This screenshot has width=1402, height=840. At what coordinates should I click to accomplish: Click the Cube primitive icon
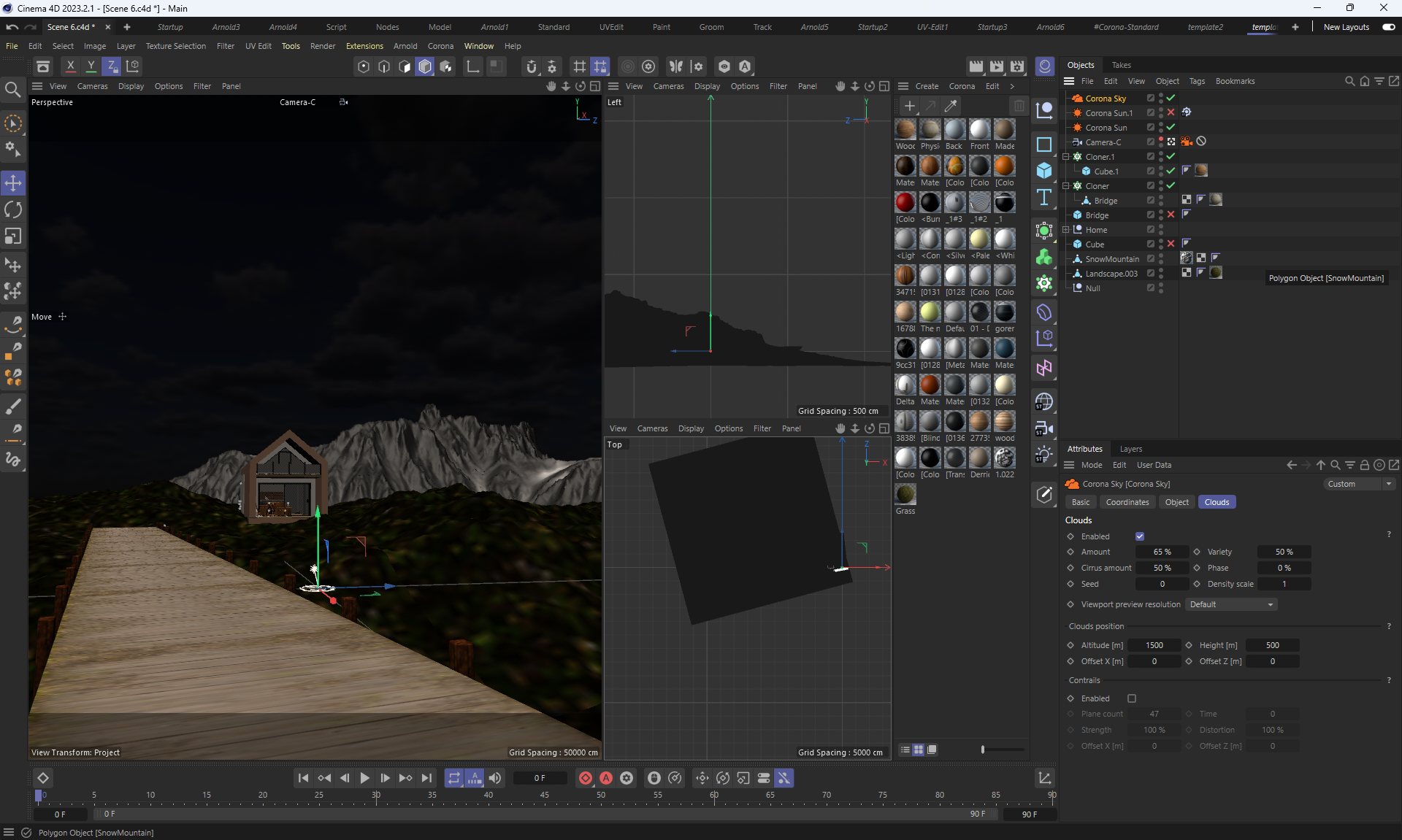[x=1044, y=170]
